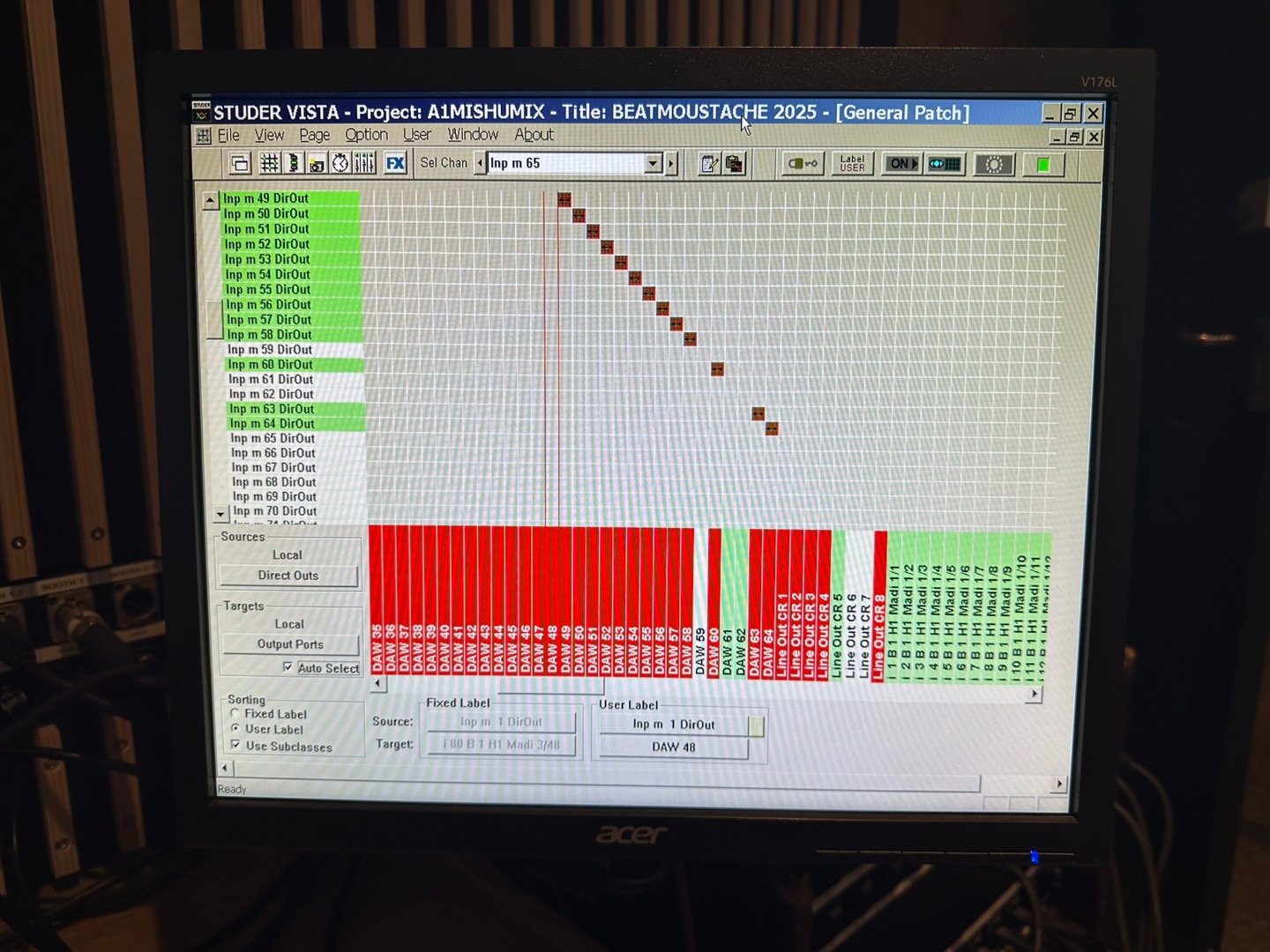Click the crosspoint on Inp m 60 DirOut row
1270x952 pixels.
click(717, 369)
